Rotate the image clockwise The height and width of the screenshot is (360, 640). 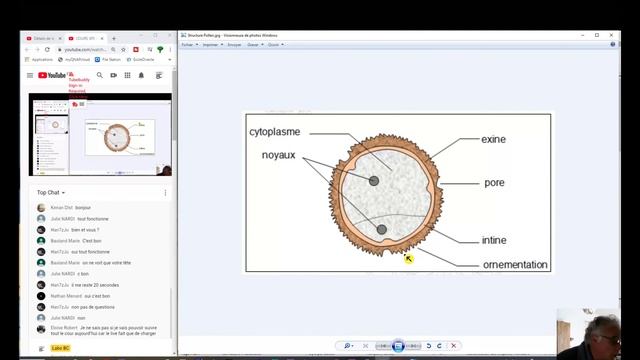[x=439, y=346]
